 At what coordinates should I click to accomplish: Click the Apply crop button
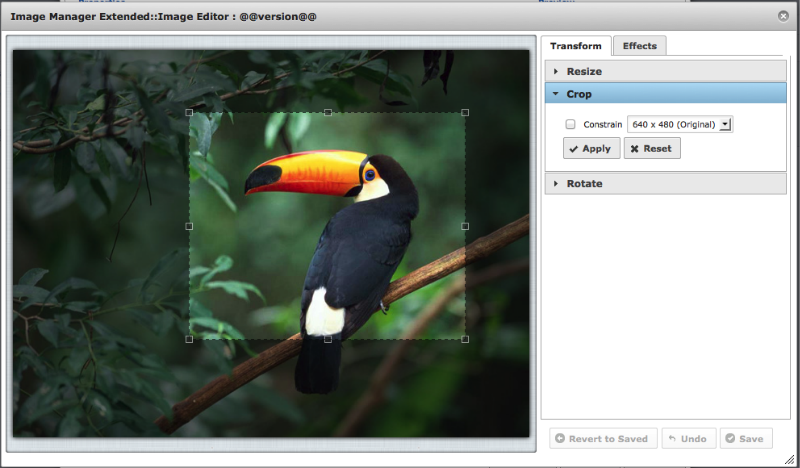(590, 149)
